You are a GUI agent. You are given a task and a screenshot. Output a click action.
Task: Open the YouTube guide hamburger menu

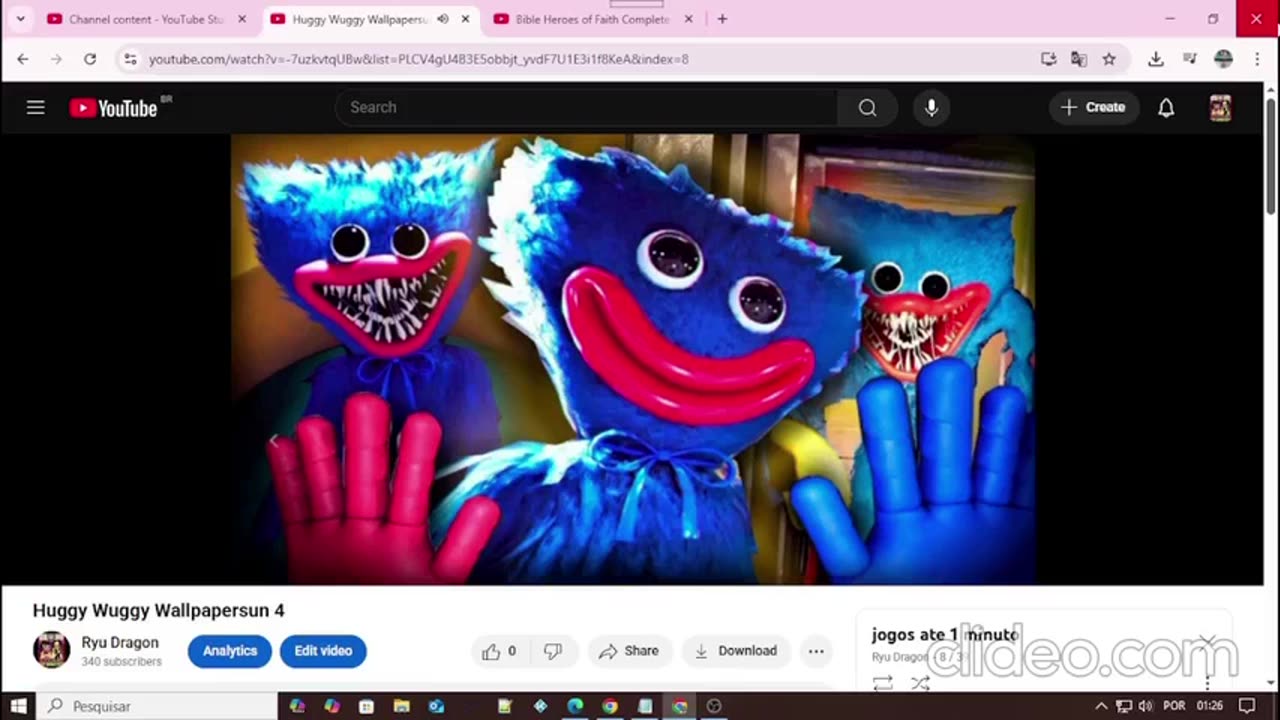click(36, 107)
